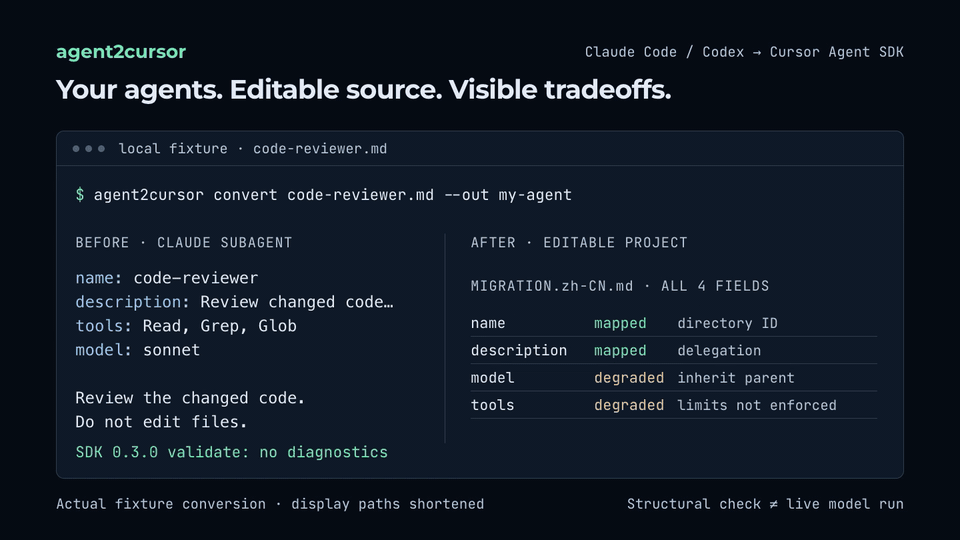Image resolution: width=960 pixels, height=540 pixels.
Task: Click 'mapped' status in the name row
Action: 620,323
